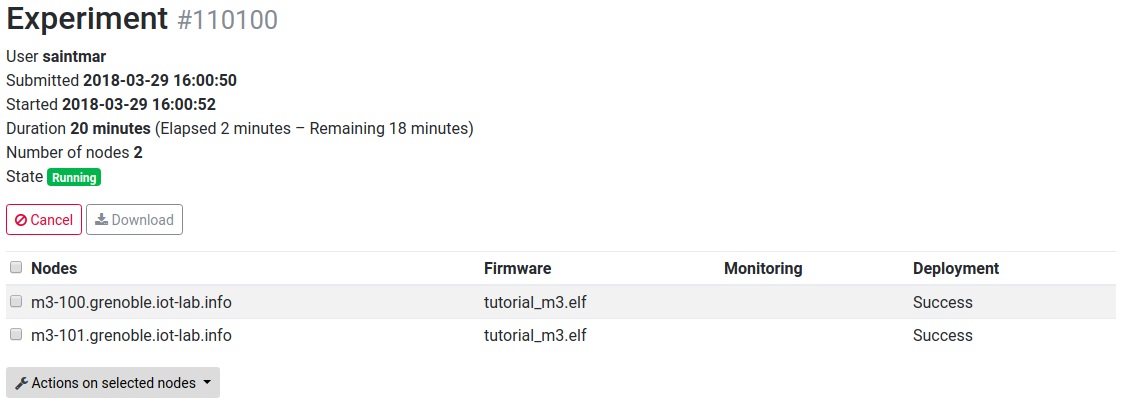The image size is (1122, 408).
Task: Click the caret arrow beside Actions on selected nodes
Action: pos(207,383)
